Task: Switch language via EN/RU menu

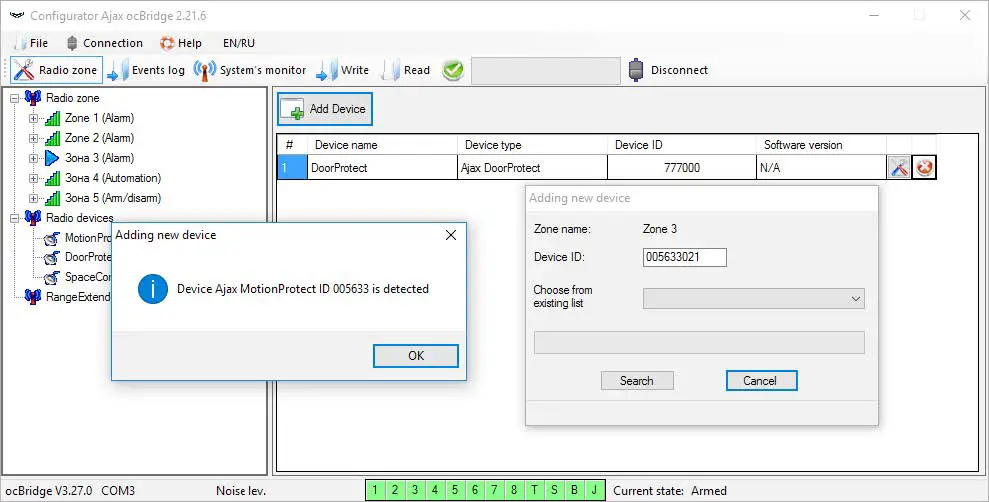Action: coord(239,43)
